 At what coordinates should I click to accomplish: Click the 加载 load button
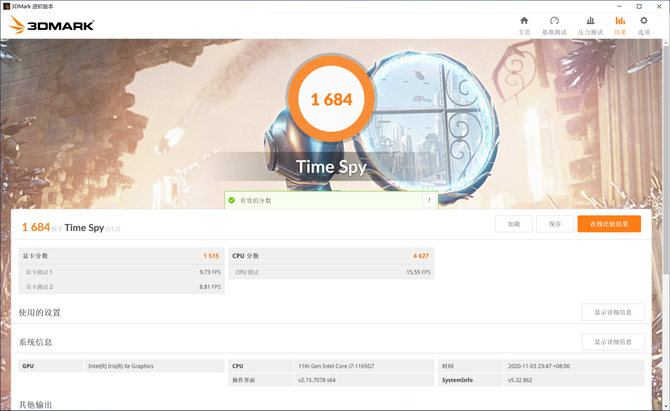tap(513, 224)
